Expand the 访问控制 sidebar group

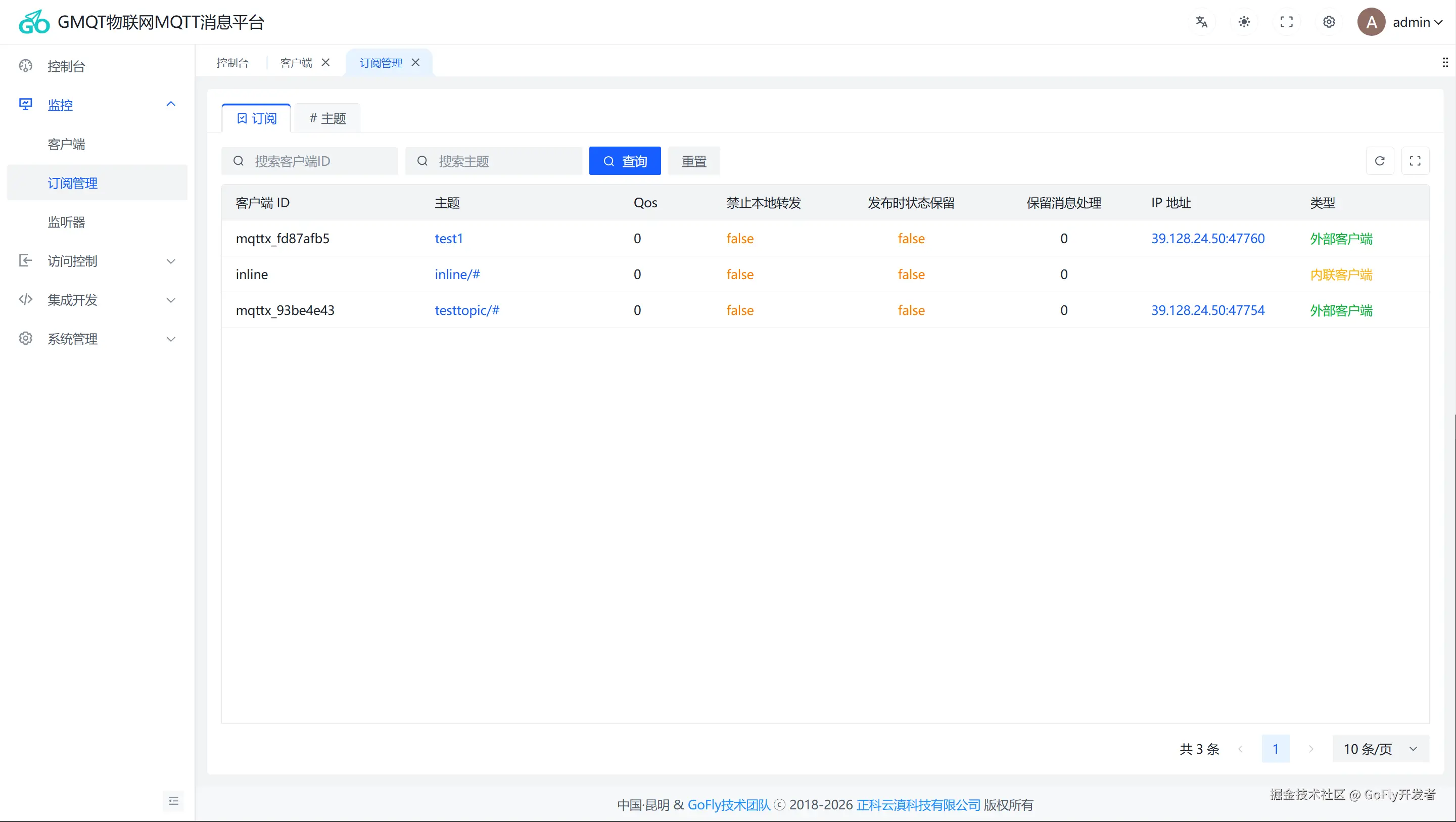97,261
